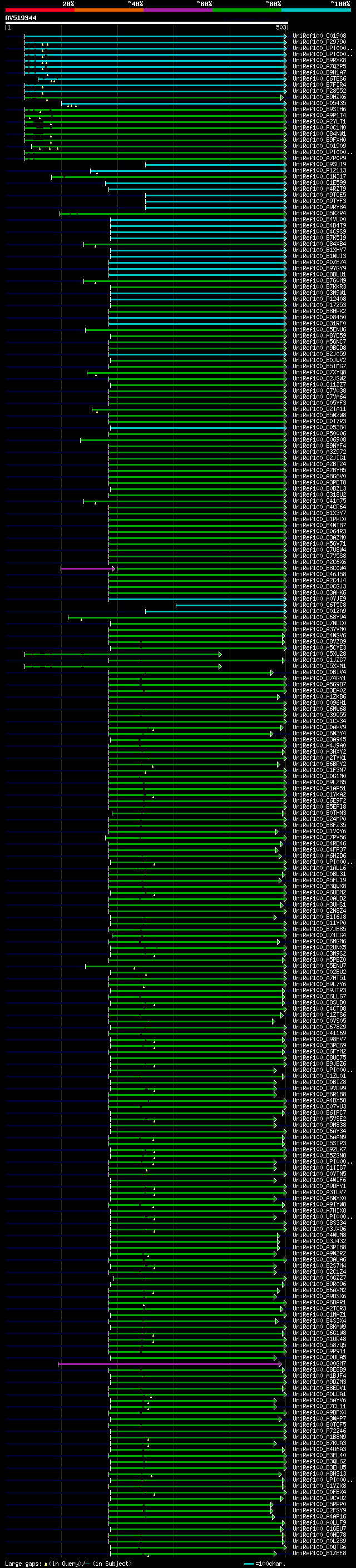This screenshot has height=1568, width=356.
Task: Select the UniRef100_P12113 label
Action: tap(319, 170)
